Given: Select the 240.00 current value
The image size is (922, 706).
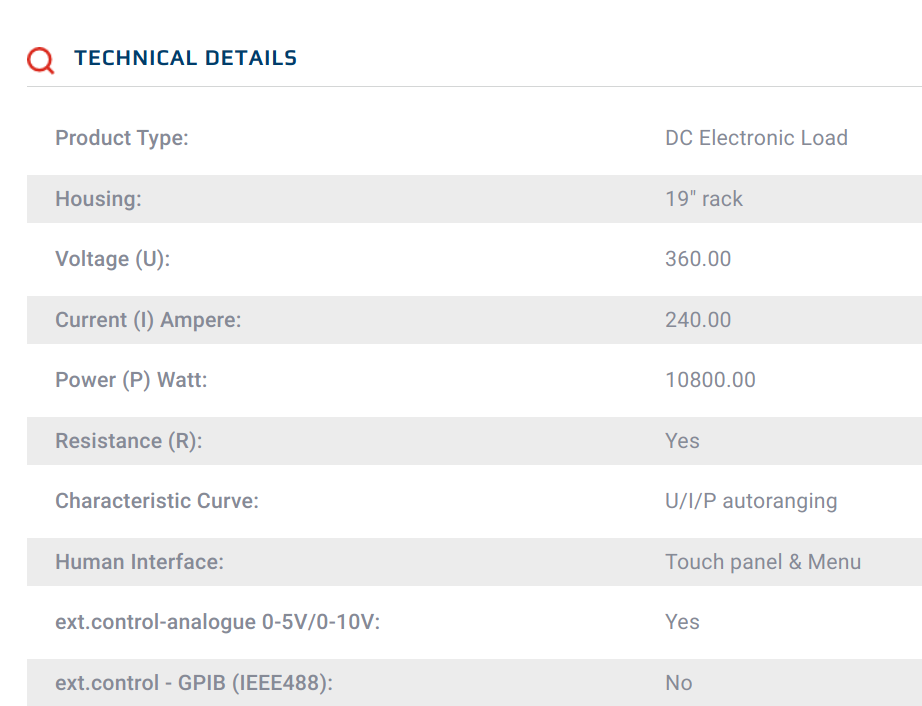Looking at the screenshot, I should tap(698, 320).
